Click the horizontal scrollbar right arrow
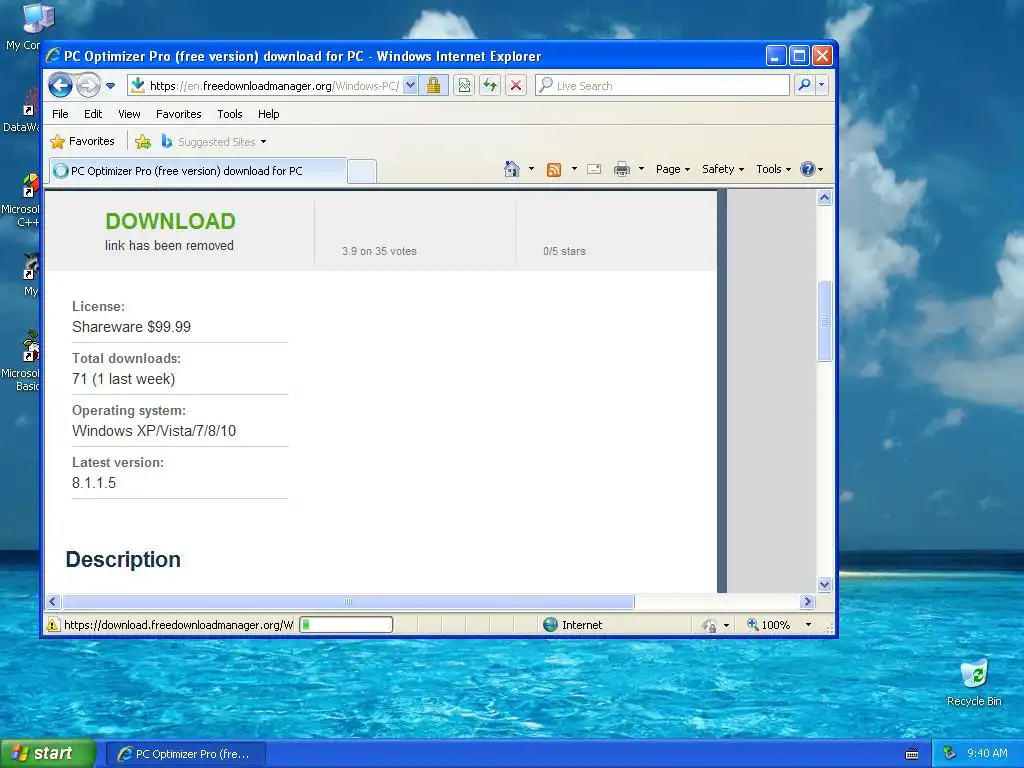1024x768 pixels. 807,601
